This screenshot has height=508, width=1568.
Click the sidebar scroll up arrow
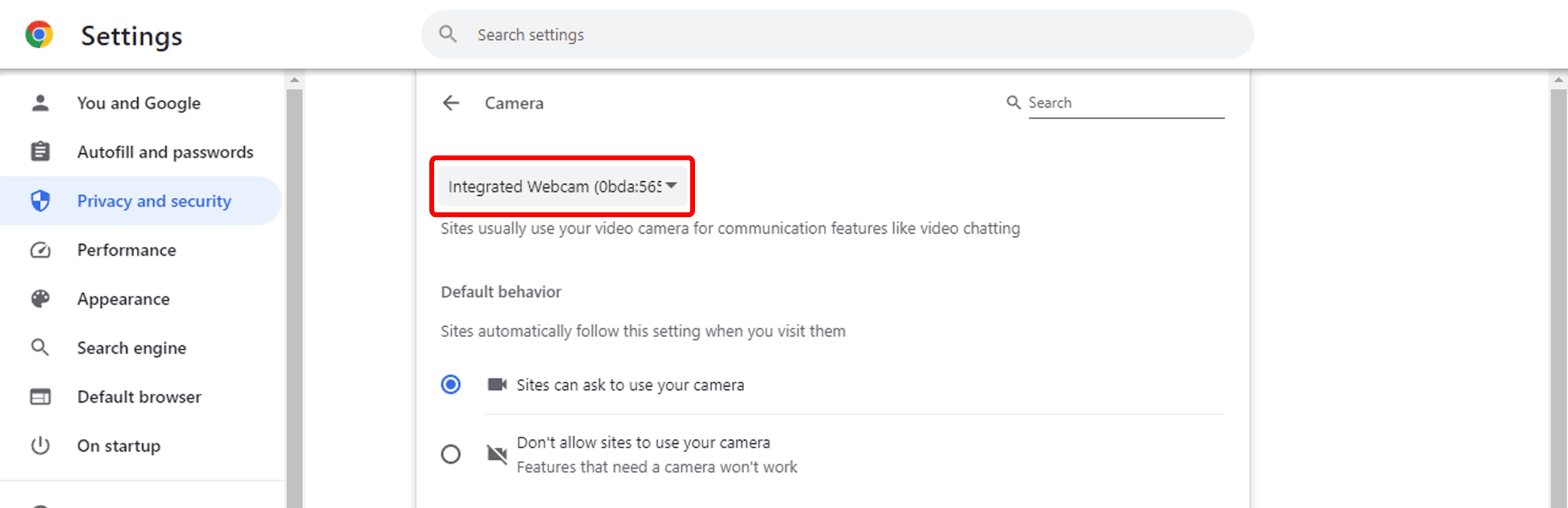point(295,80)
